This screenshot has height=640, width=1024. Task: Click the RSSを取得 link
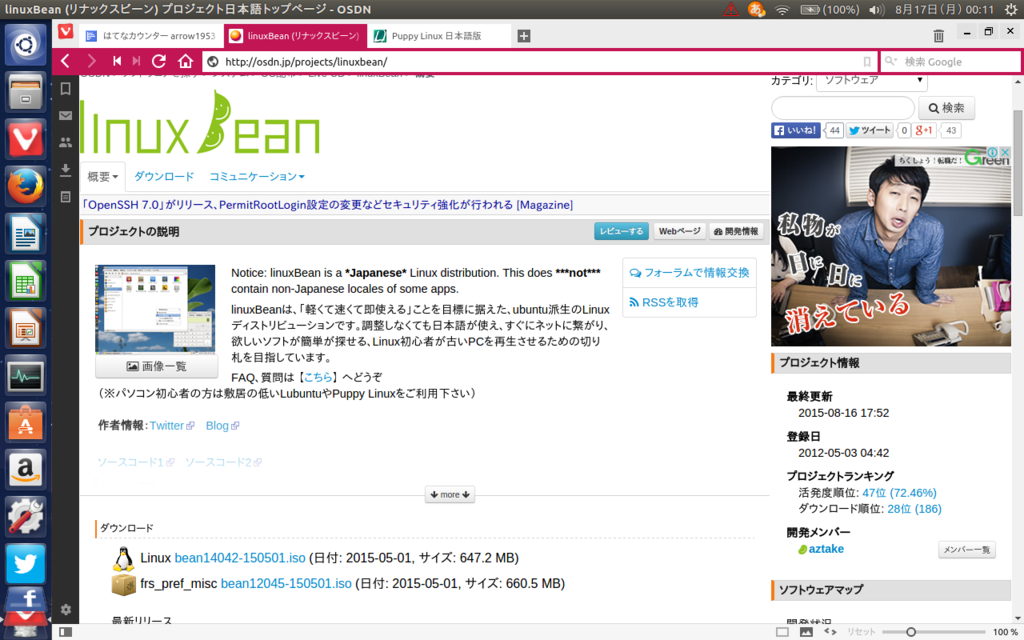pyautogui.click(x=664, y=302)
